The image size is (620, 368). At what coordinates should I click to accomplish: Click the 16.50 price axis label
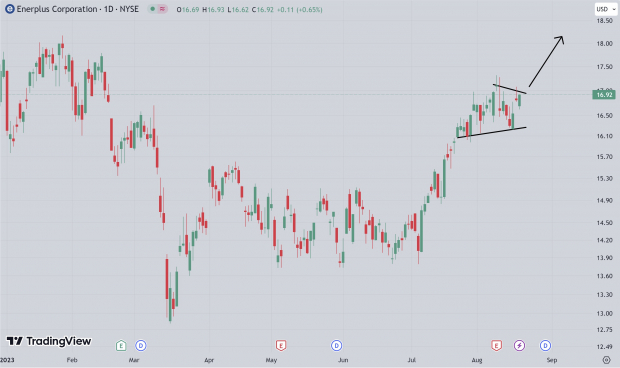coord(604,115)
